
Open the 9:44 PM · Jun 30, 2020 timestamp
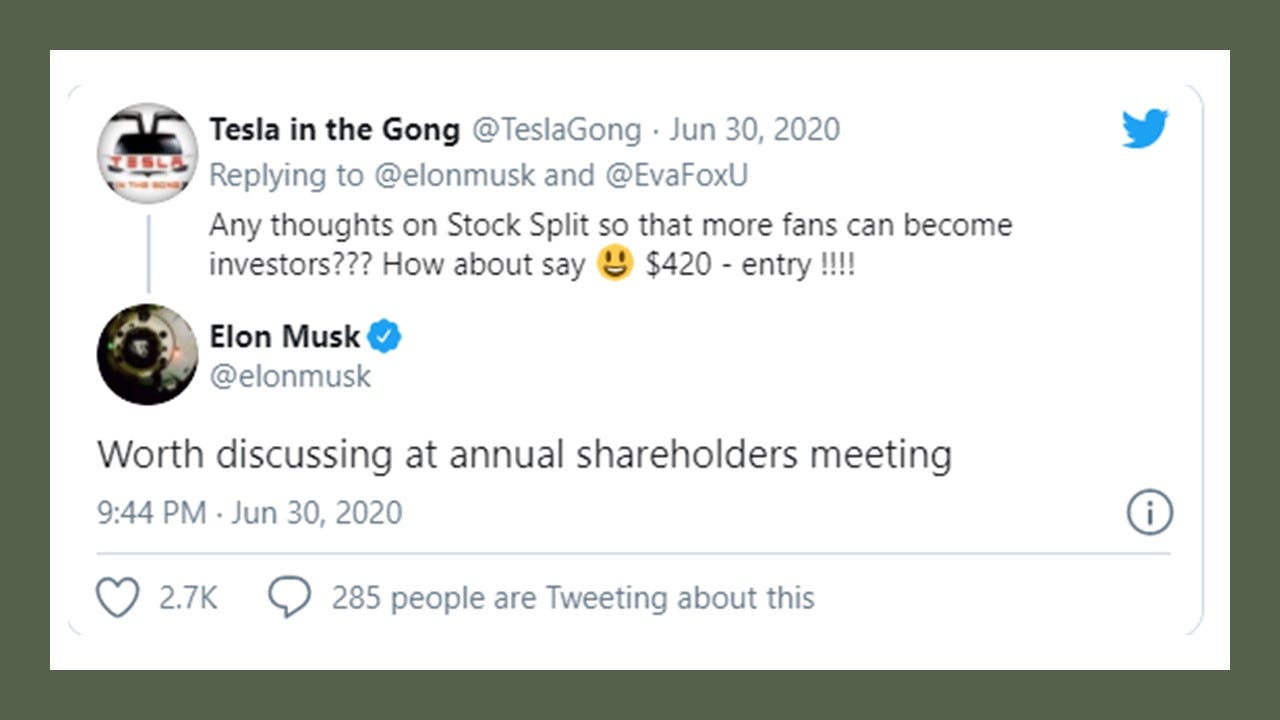pyautogui.click(x=250, y=513)
